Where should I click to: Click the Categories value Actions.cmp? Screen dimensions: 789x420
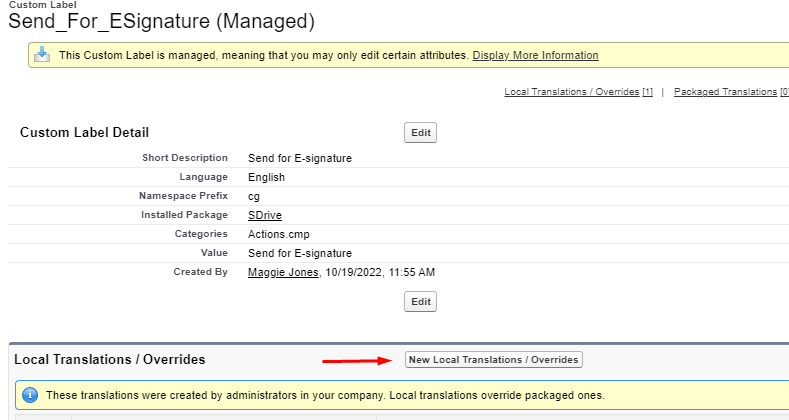280,234
